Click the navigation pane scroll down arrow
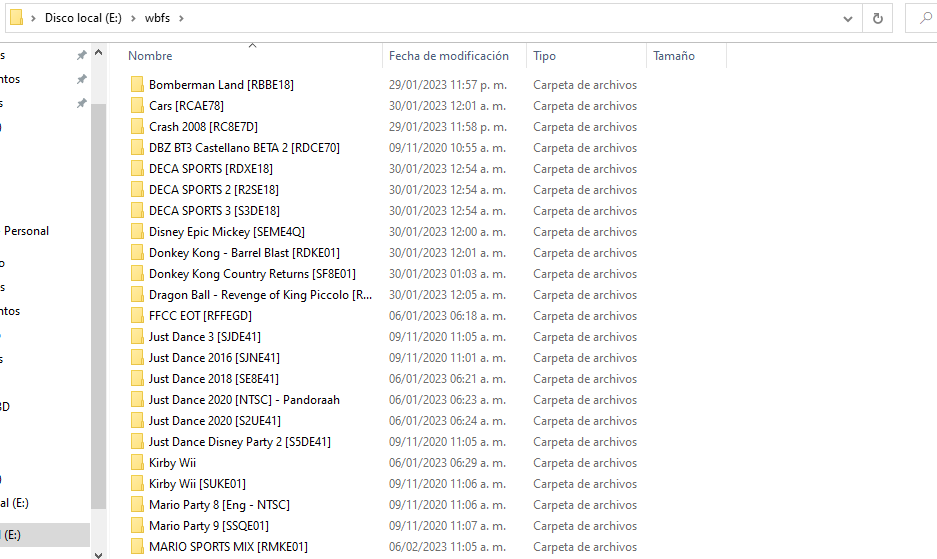Viewport: 937px width, 559px height. (x=99, y=554)
